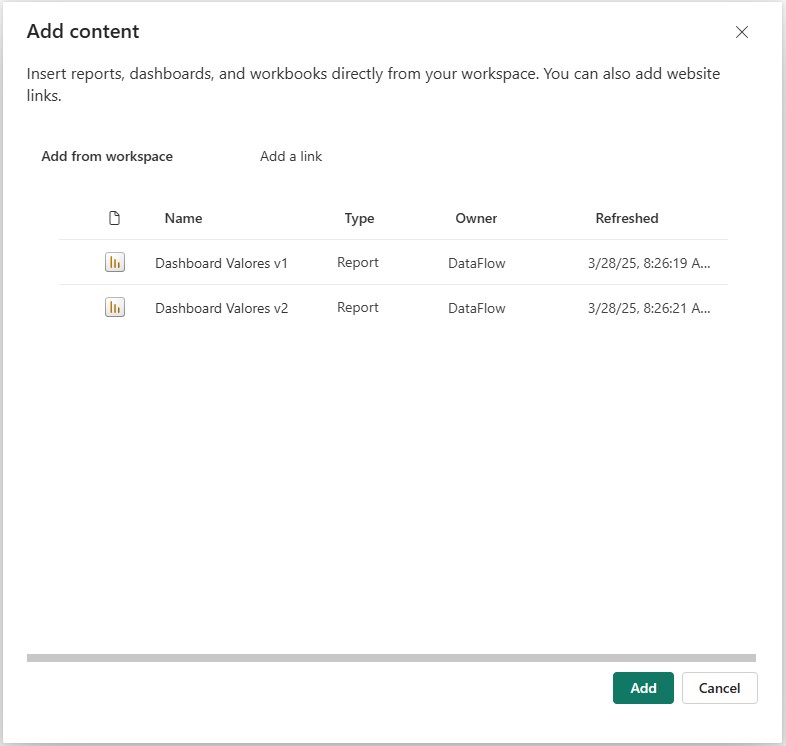The image size is (786, 746).
Task: Click DataFlow owner in Dashboard Valores v1 row
Action: pyautogui.click(x=476, y=263)
